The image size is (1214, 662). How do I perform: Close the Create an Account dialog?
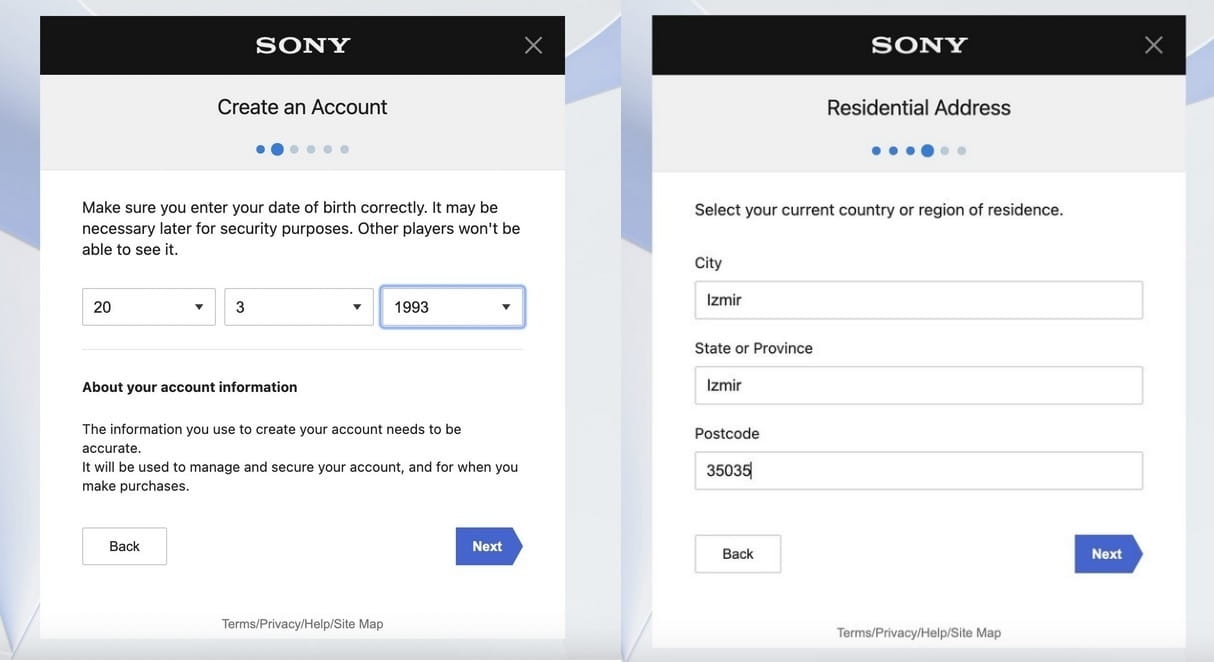[x=534, y=45]
